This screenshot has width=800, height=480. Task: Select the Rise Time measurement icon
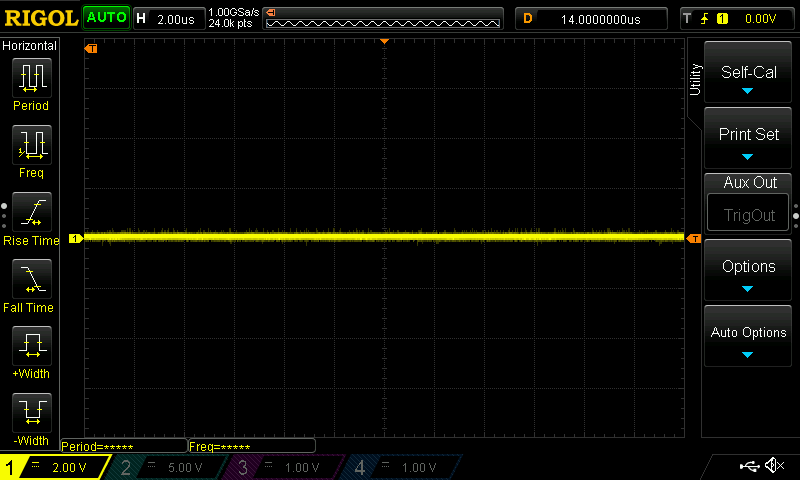32,212
